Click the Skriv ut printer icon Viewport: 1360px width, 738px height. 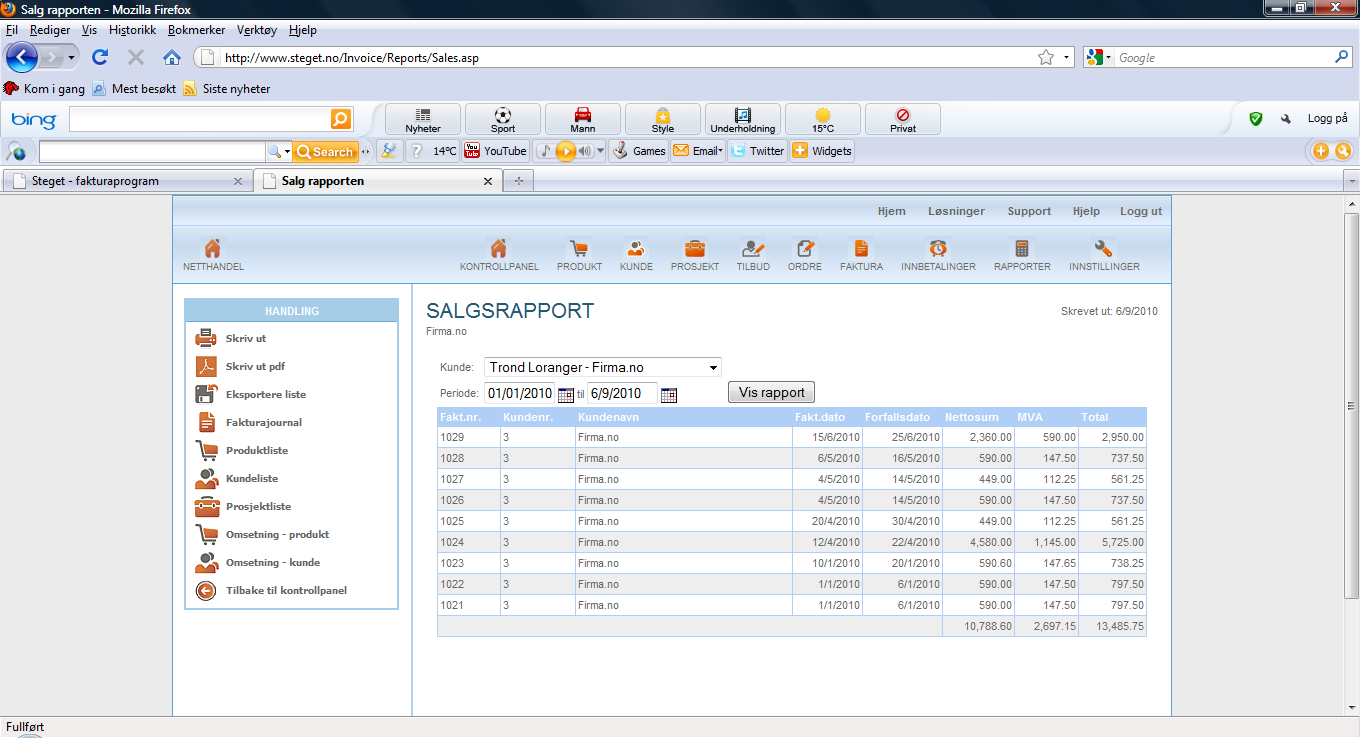[206, 338]
